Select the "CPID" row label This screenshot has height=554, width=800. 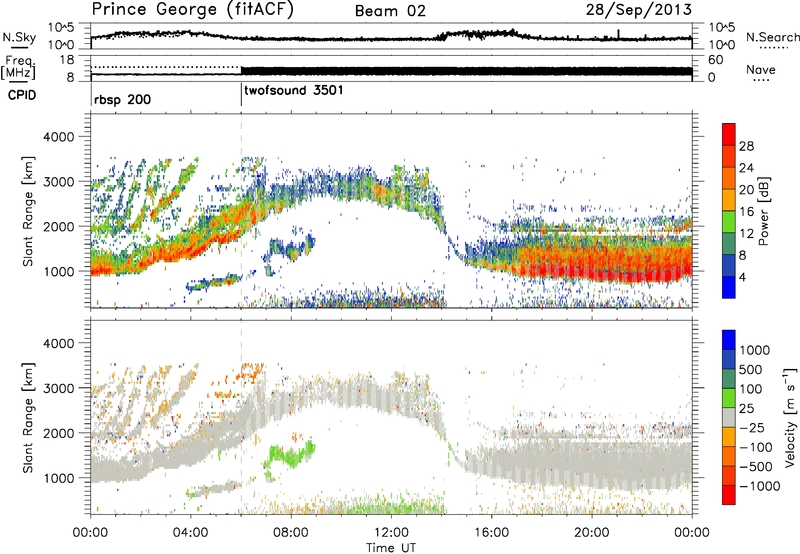point(22,95)
